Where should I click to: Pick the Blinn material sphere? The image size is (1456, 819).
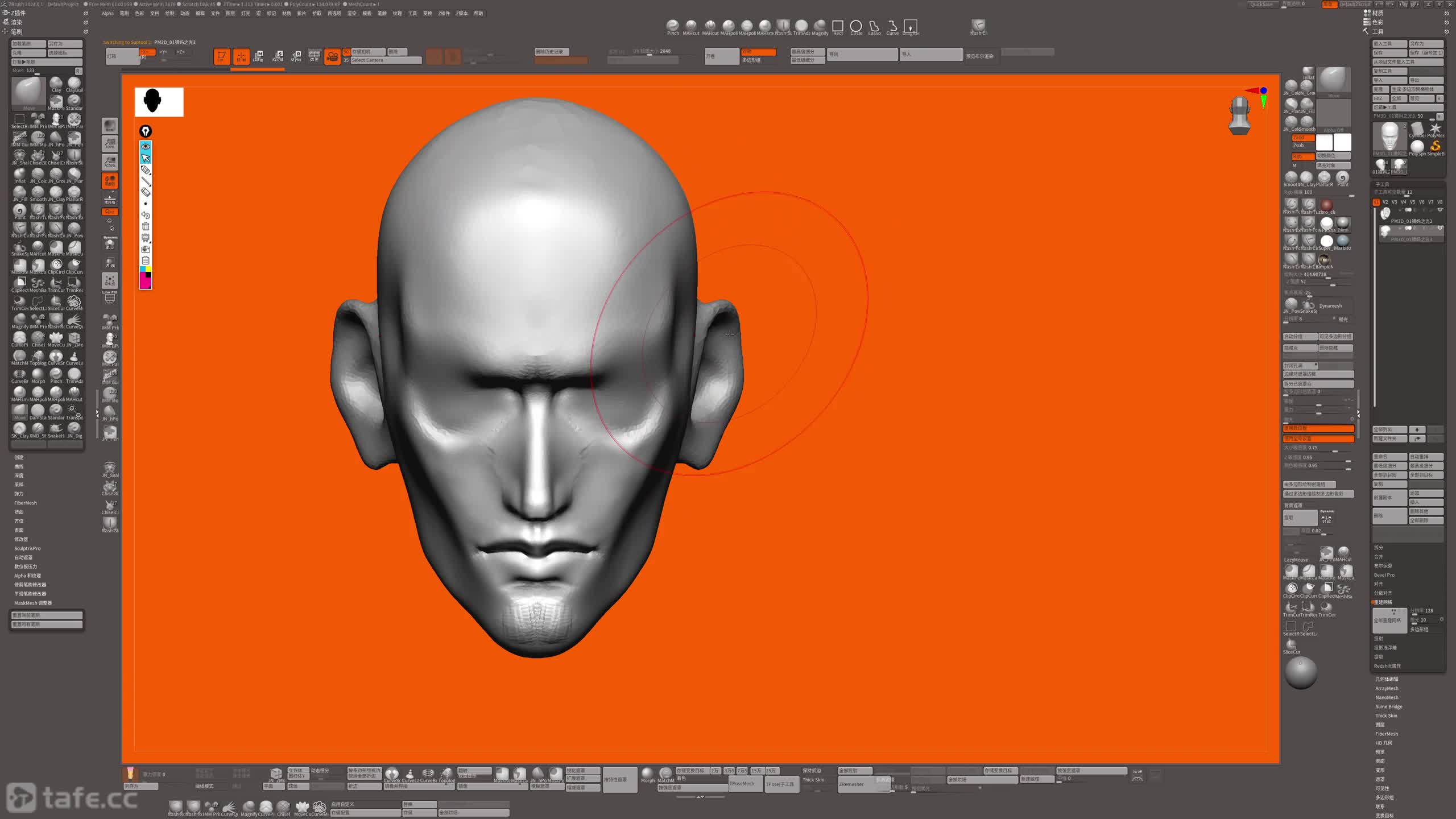[x=1343, y=224]
